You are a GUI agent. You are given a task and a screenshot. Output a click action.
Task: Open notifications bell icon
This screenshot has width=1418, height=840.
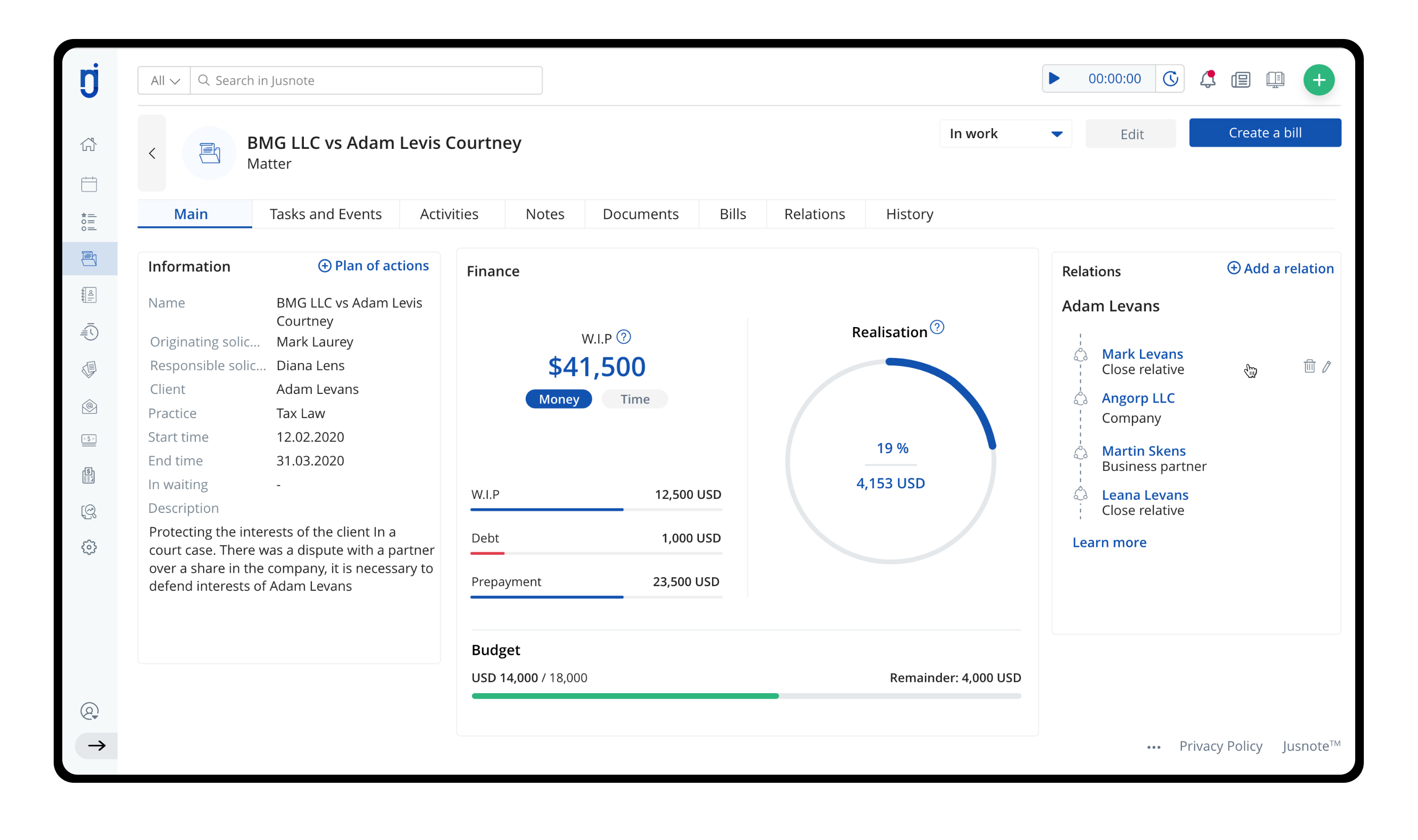coord(1207,79)
